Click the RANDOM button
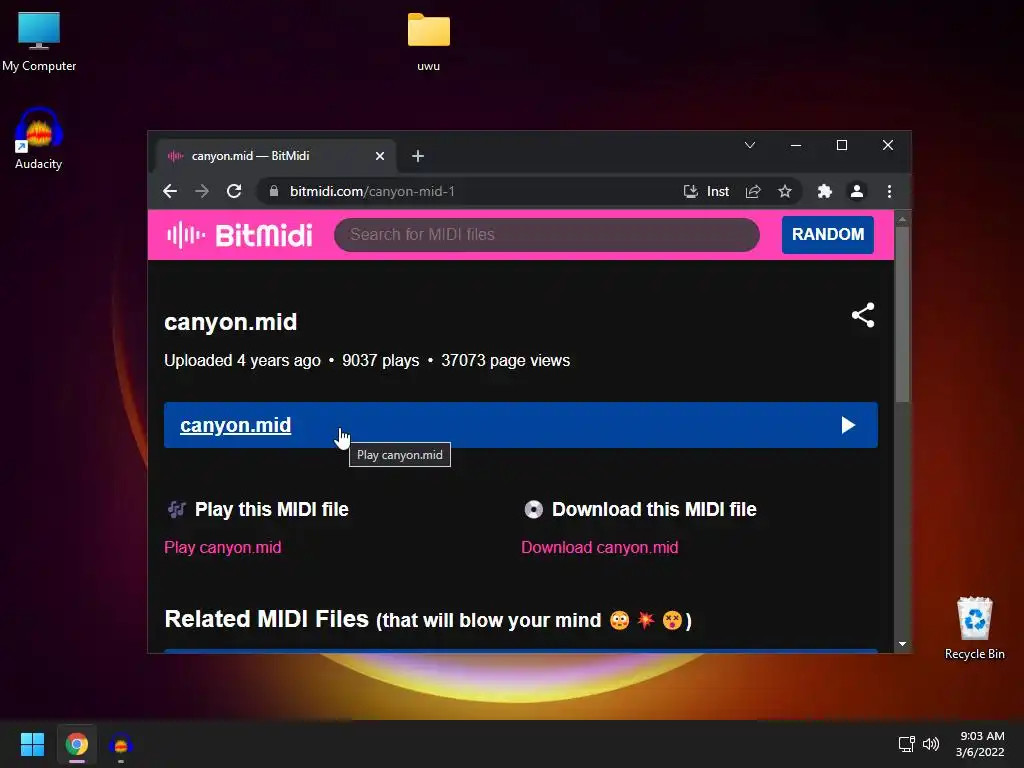The image size is (1024, 768). coord(827,234)
